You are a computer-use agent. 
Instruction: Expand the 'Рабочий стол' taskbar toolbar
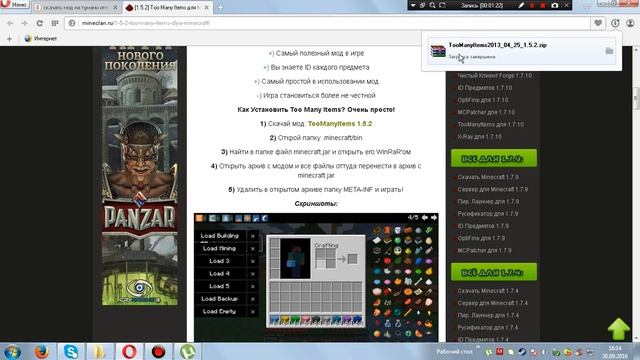pyautogui.click(x=454, y=351)
